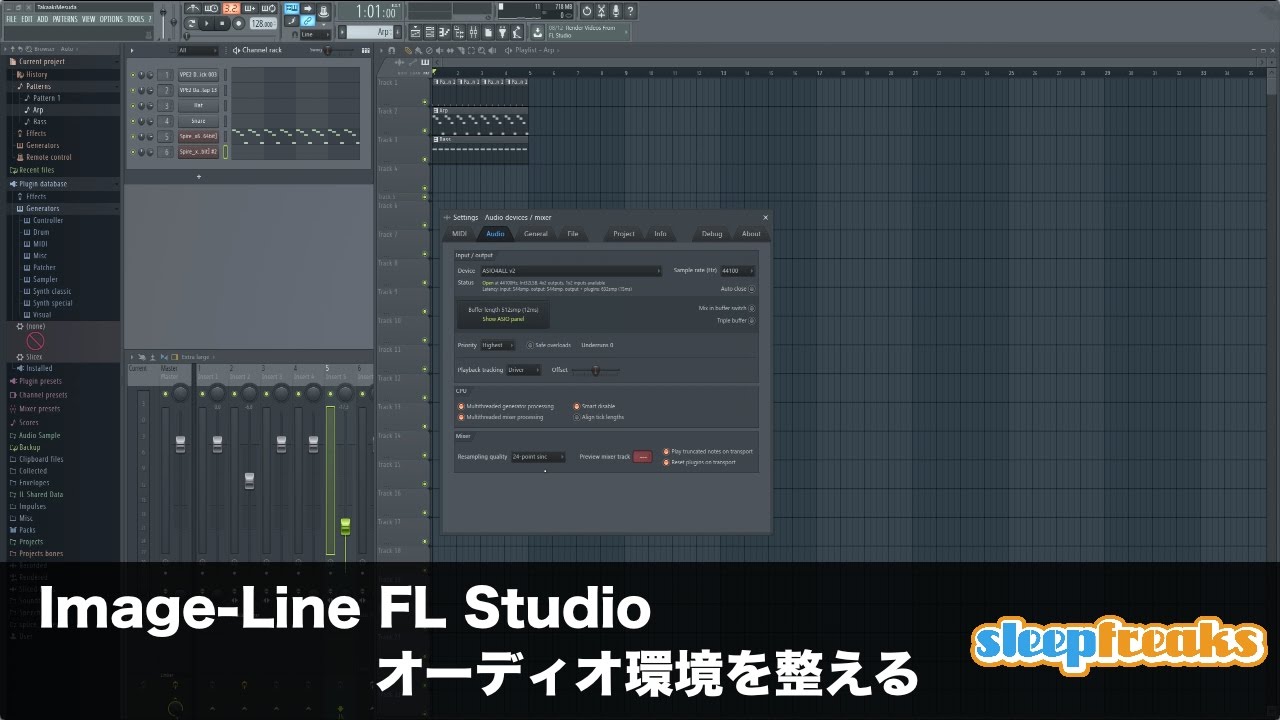Open the PATTERNS menu
Screen dimensions: 1280x720
click(x=65, y=19)
